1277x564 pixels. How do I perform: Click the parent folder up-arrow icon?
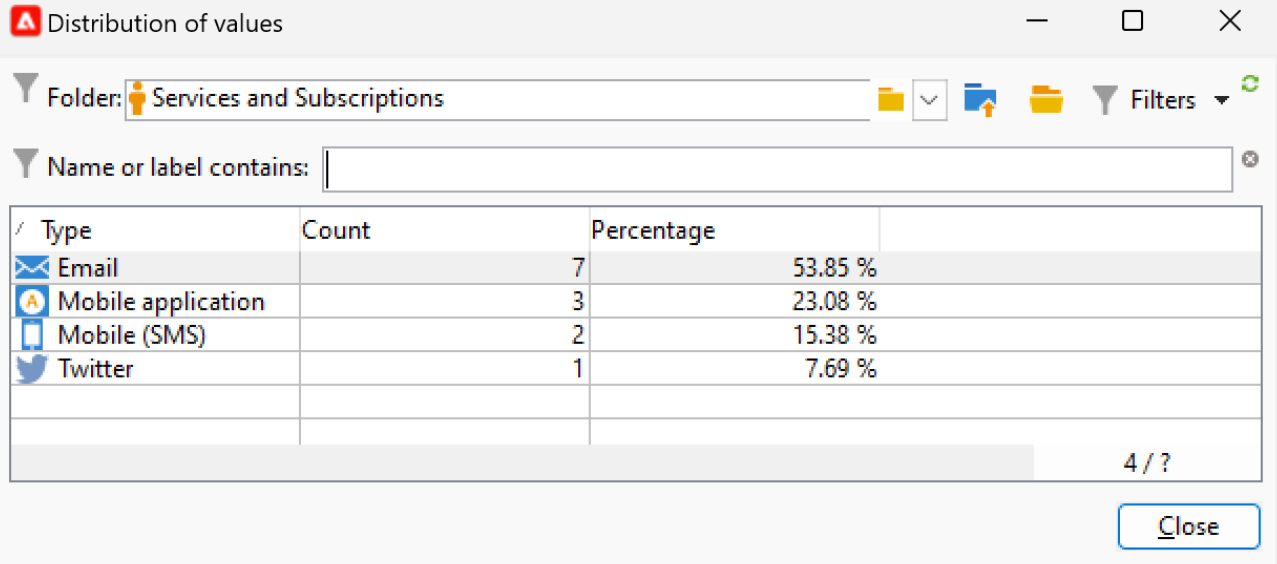pyautogui.click(x=981, y=100)
